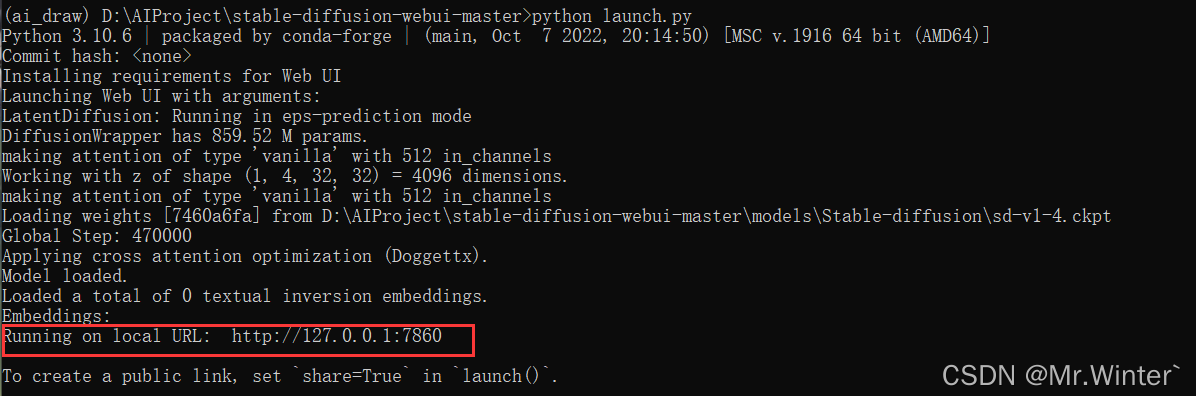Click 'DiffusionWrapper has 859.52 M params' line
1196x396 pixels.
pyautogui.click(x=185, y=137)
